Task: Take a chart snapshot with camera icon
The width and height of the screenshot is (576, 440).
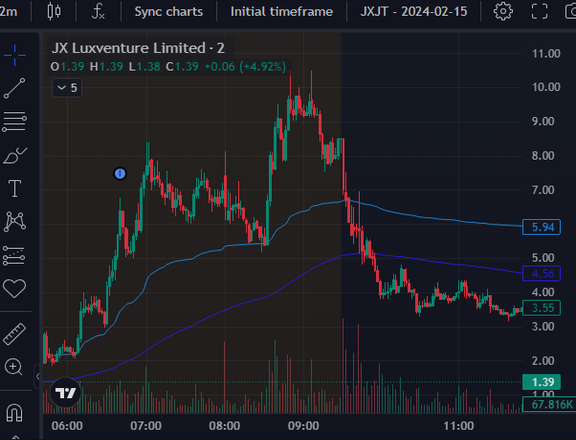Action: 570,11
